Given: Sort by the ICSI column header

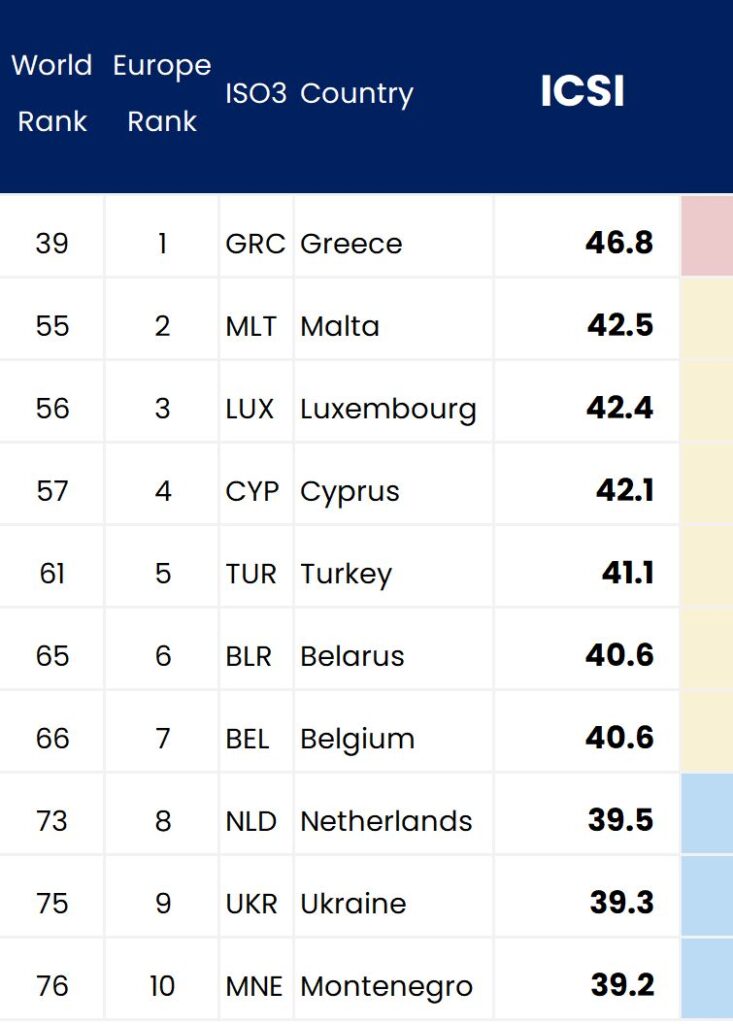Looking at the screenshot, I should click(x=582, y=92).
